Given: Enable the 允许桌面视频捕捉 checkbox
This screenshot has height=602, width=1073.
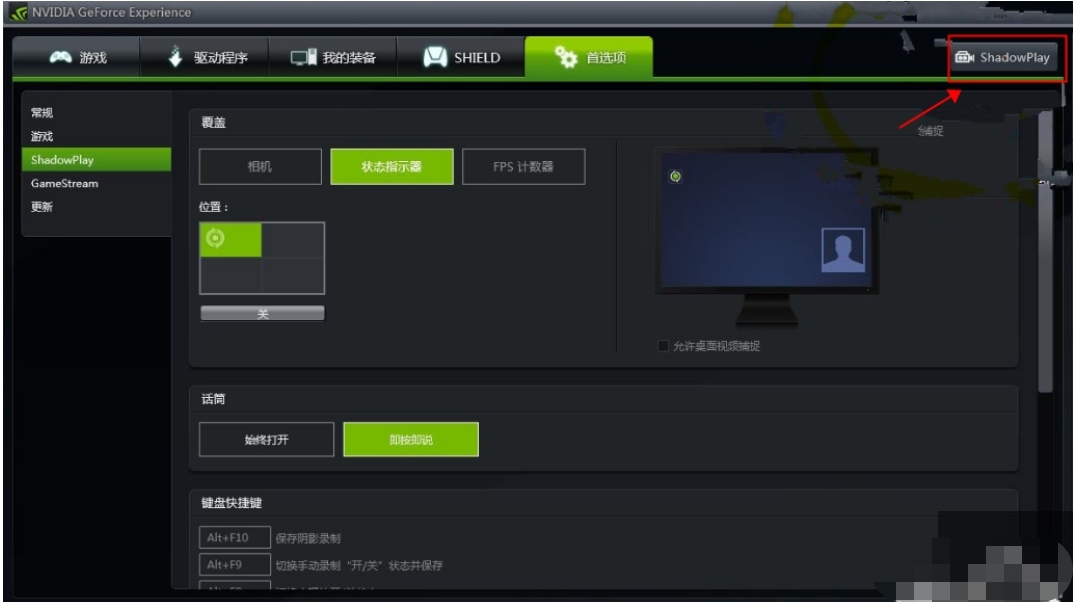Looking at the screenshot, I should point(662,345).
